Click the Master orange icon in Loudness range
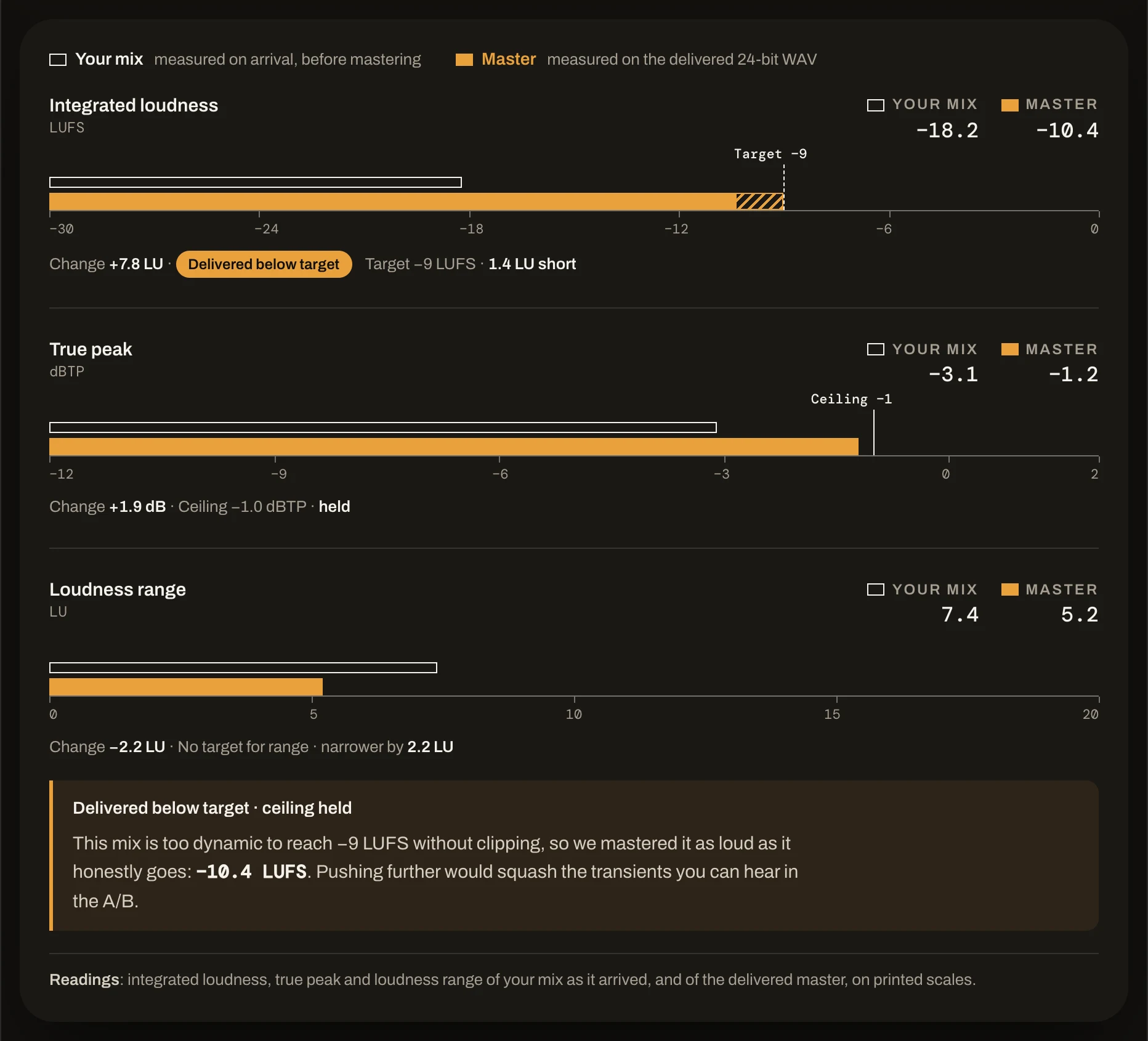The width and height of the screenshot is (1148, 1041). coord(1010,589)
